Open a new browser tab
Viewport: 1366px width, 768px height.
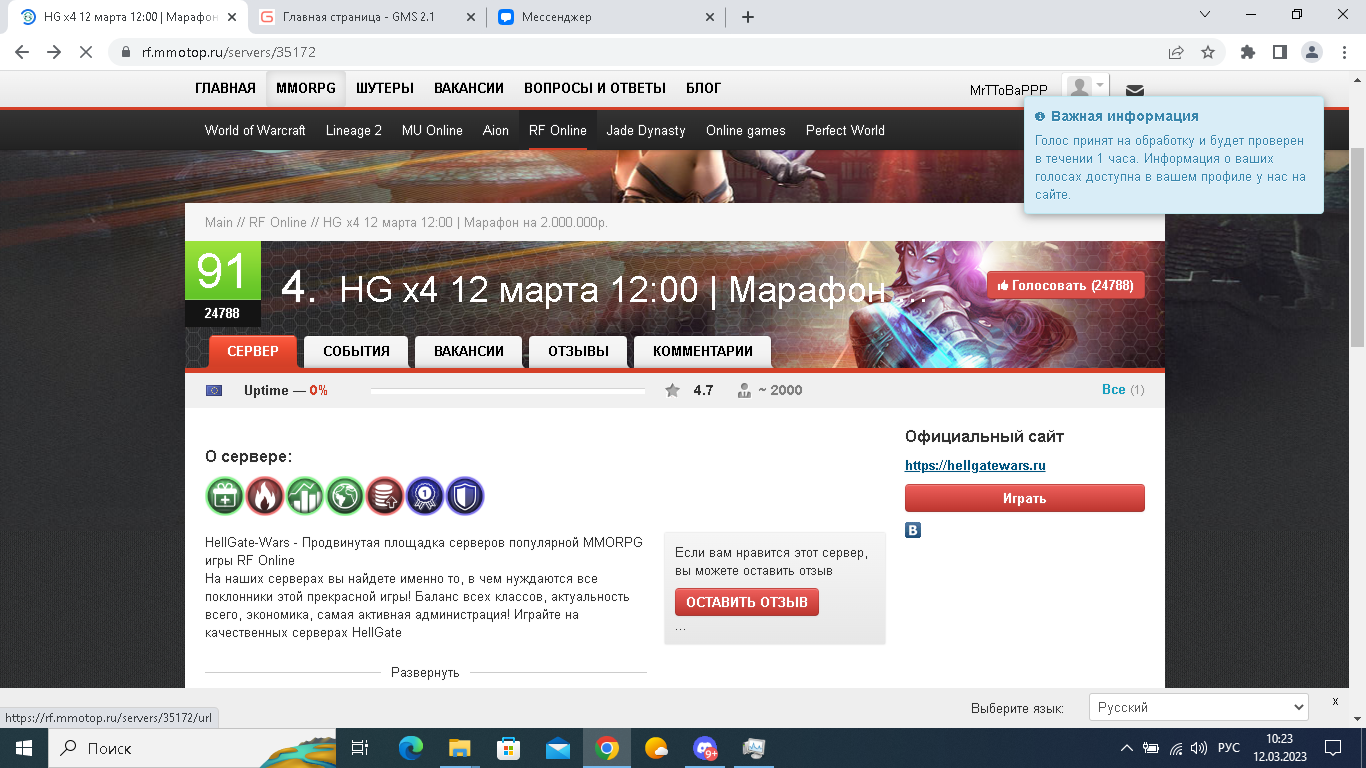748,17
